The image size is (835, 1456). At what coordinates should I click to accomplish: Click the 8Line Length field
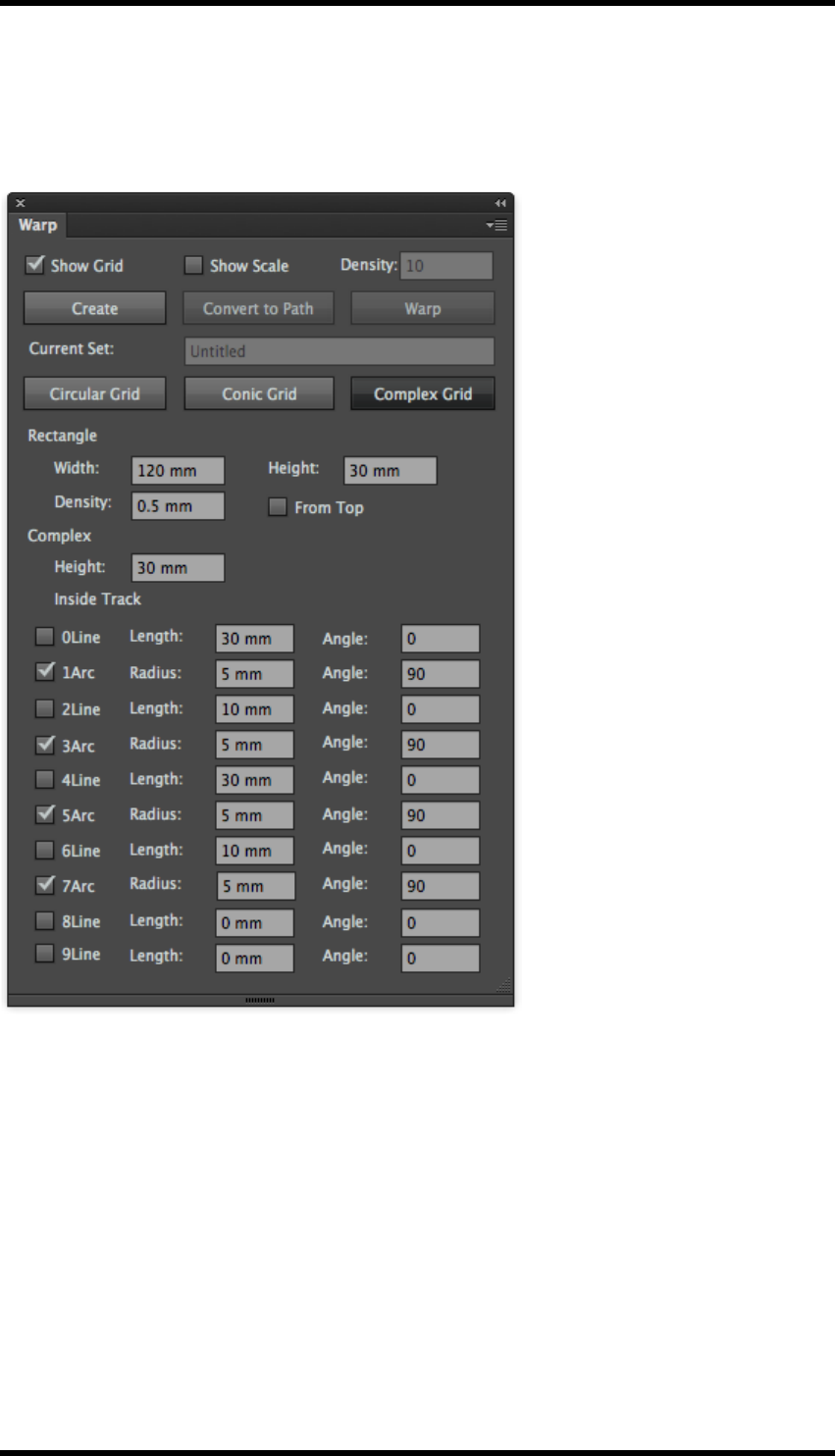255,922
